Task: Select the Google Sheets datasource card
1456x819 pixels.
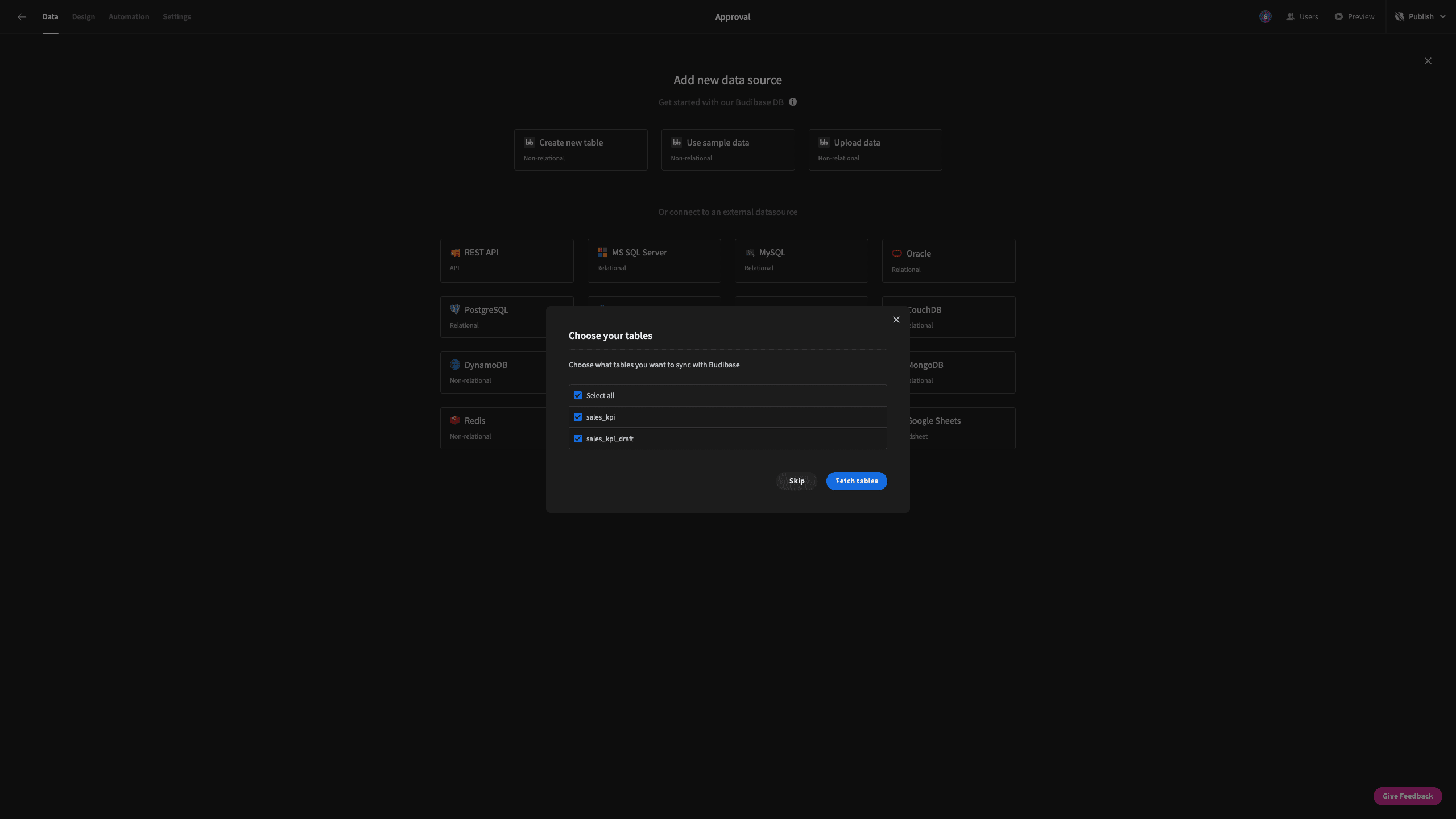Action: click(x=962, y=428)
